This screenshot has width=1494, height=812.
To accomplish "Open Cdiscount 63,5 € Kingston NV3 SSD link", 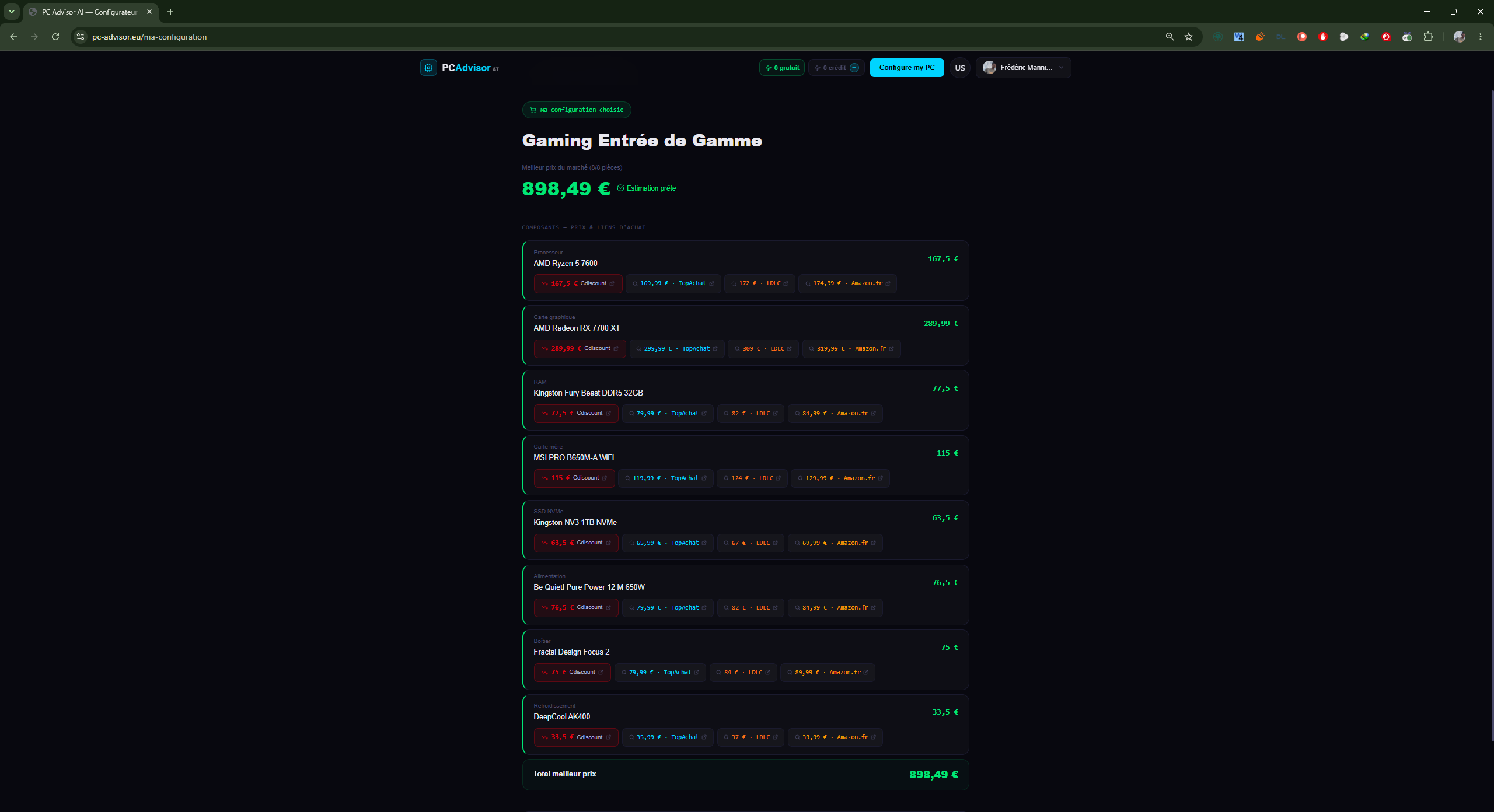I will (576, 543).
